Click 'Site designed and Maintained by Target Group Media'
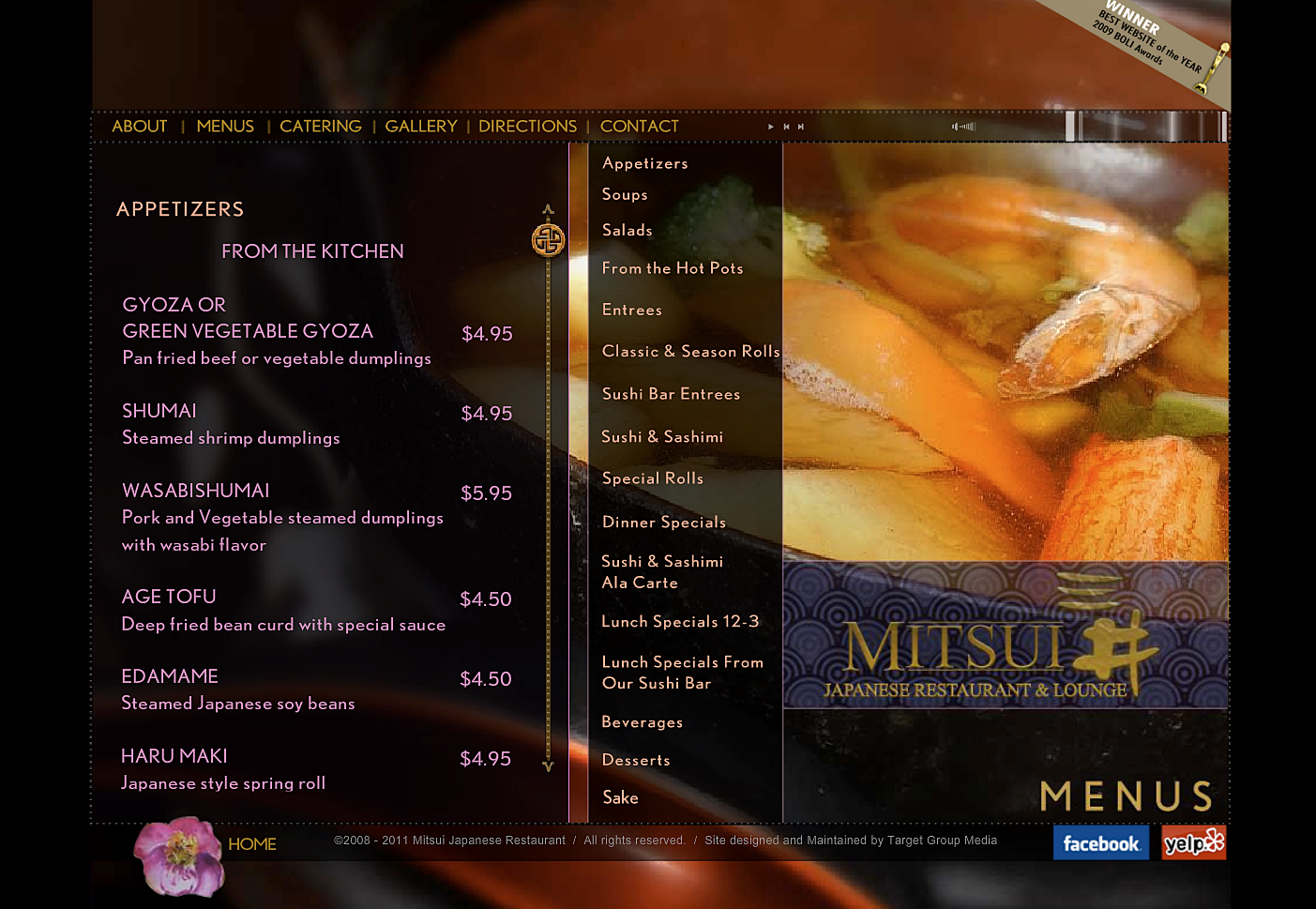The height and width of the screenshot is (909, 1316). click(851, 841)
